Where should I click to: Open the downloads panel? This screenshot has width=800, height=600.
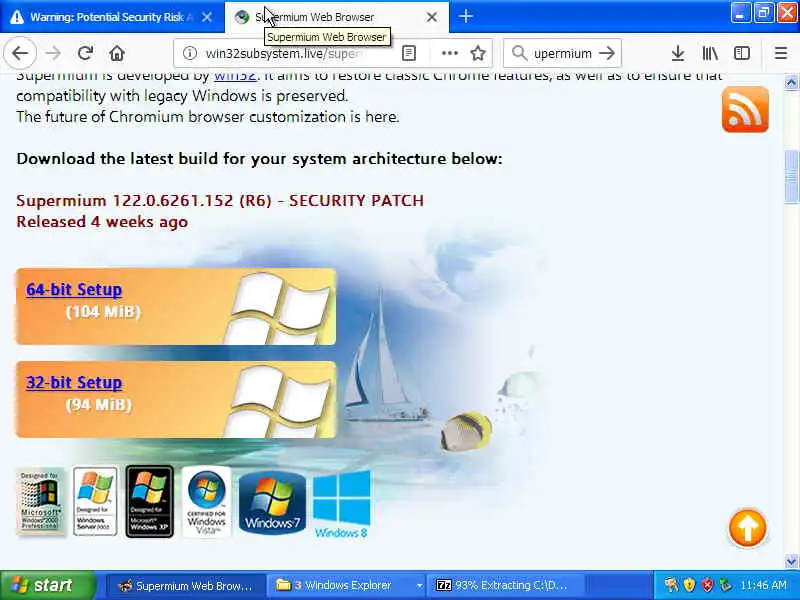678,53
